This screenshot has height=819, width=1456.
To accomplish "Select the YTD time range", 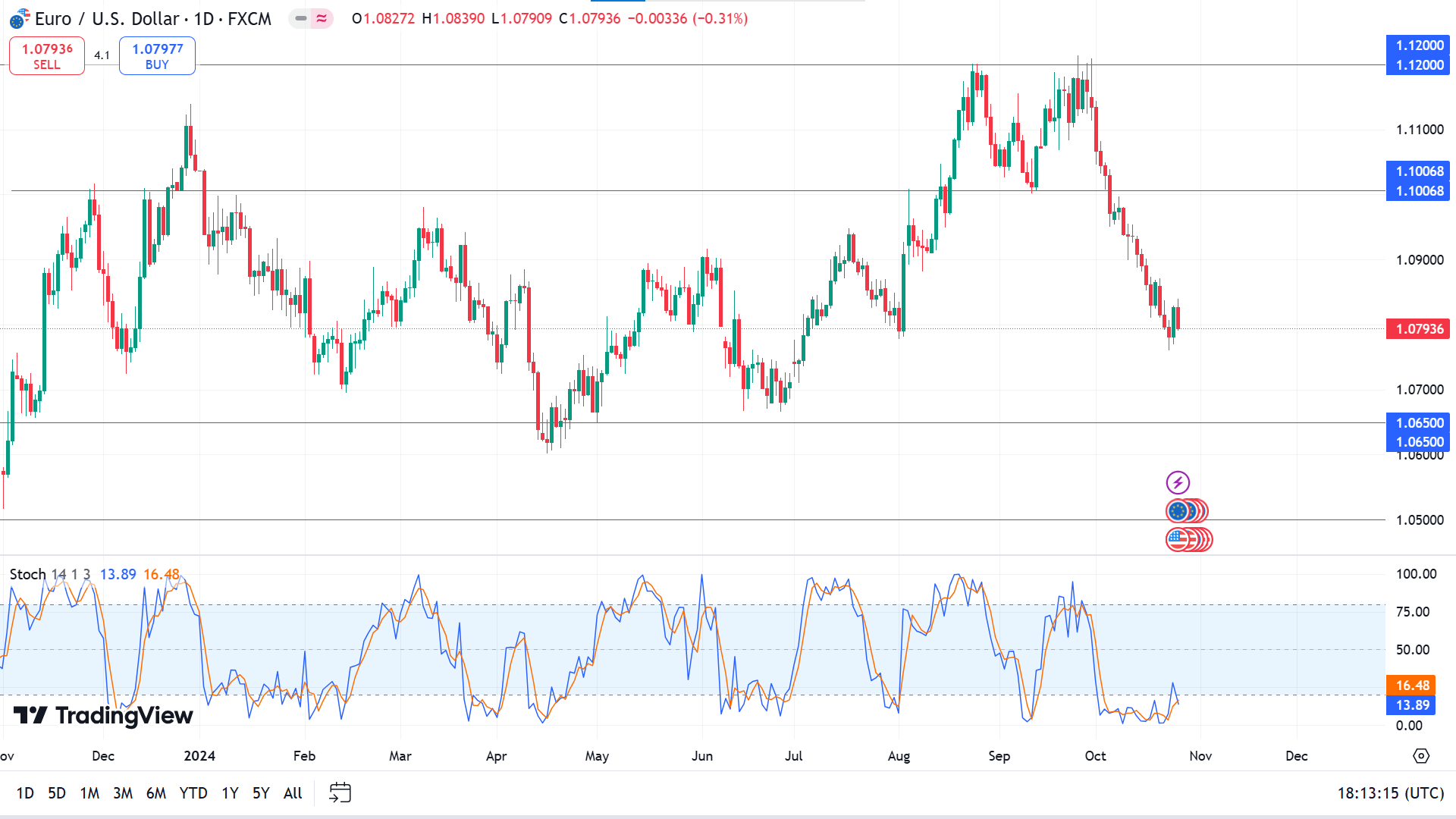I will click(193, 793).
